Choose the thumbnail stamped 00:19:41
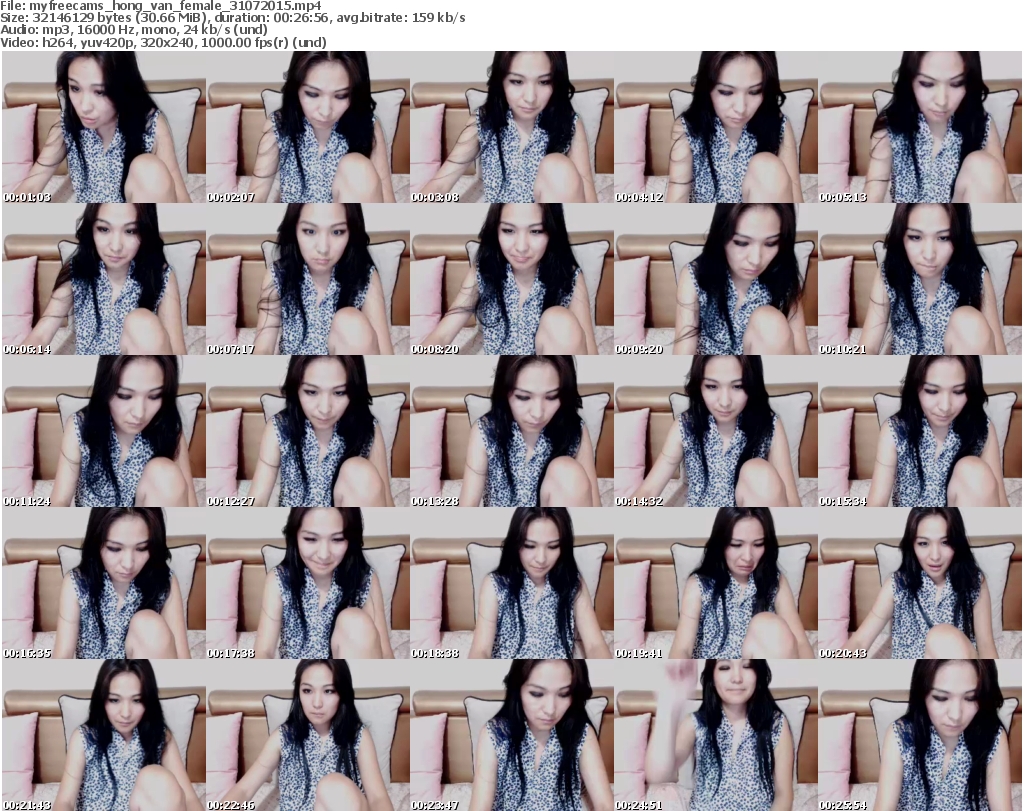 [x=716, y=583]
